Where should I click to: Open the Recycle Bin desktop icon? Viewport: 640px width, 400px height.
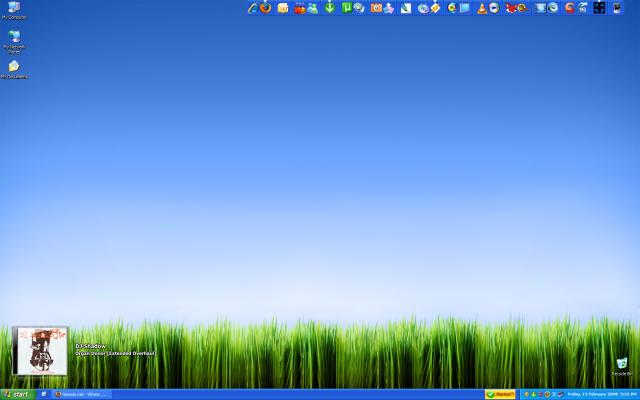tap(622, 367)
